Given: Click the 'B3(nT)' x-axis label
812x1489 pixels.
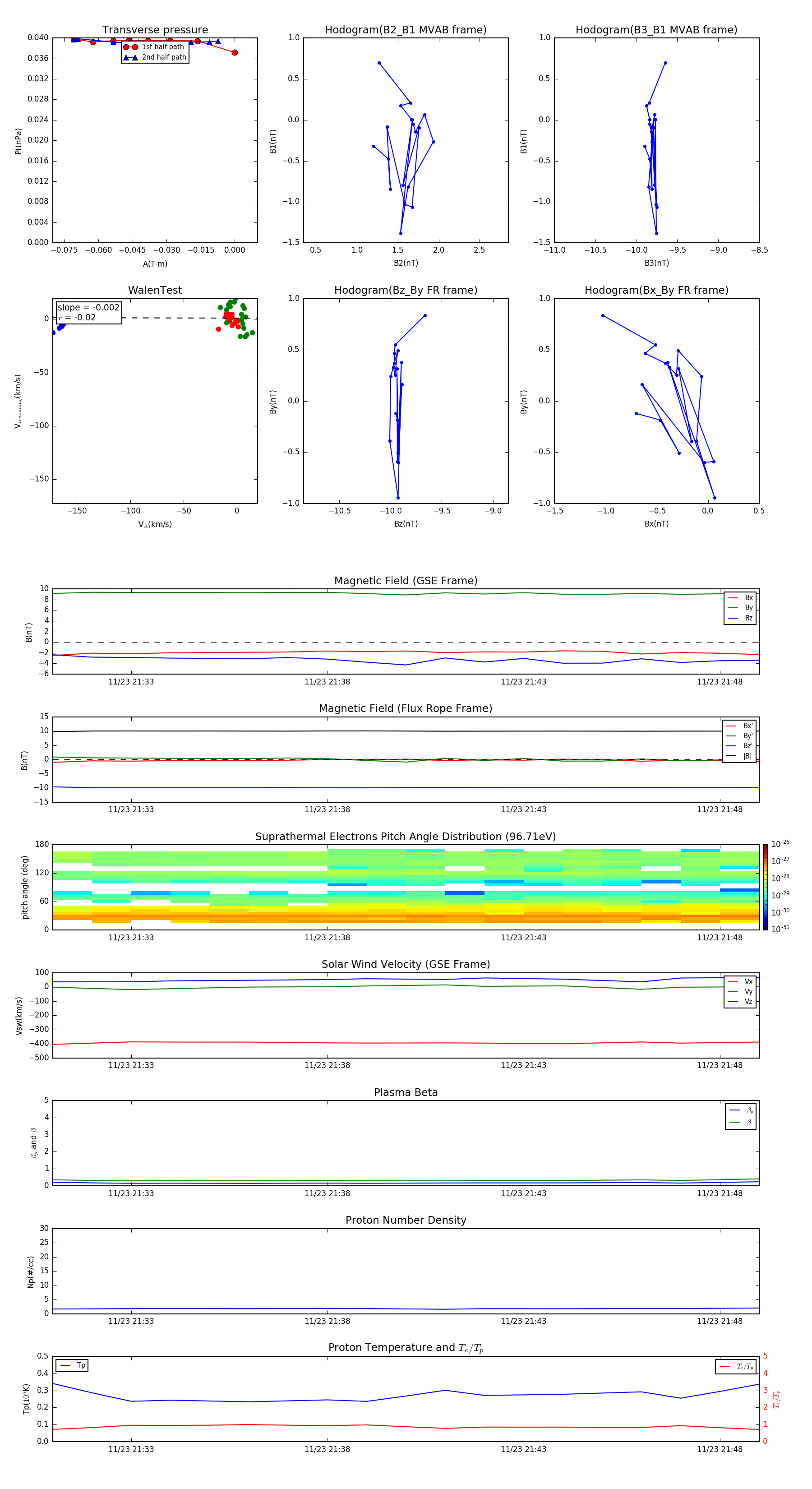Looking at the screenshot, I should coord(656,263).
